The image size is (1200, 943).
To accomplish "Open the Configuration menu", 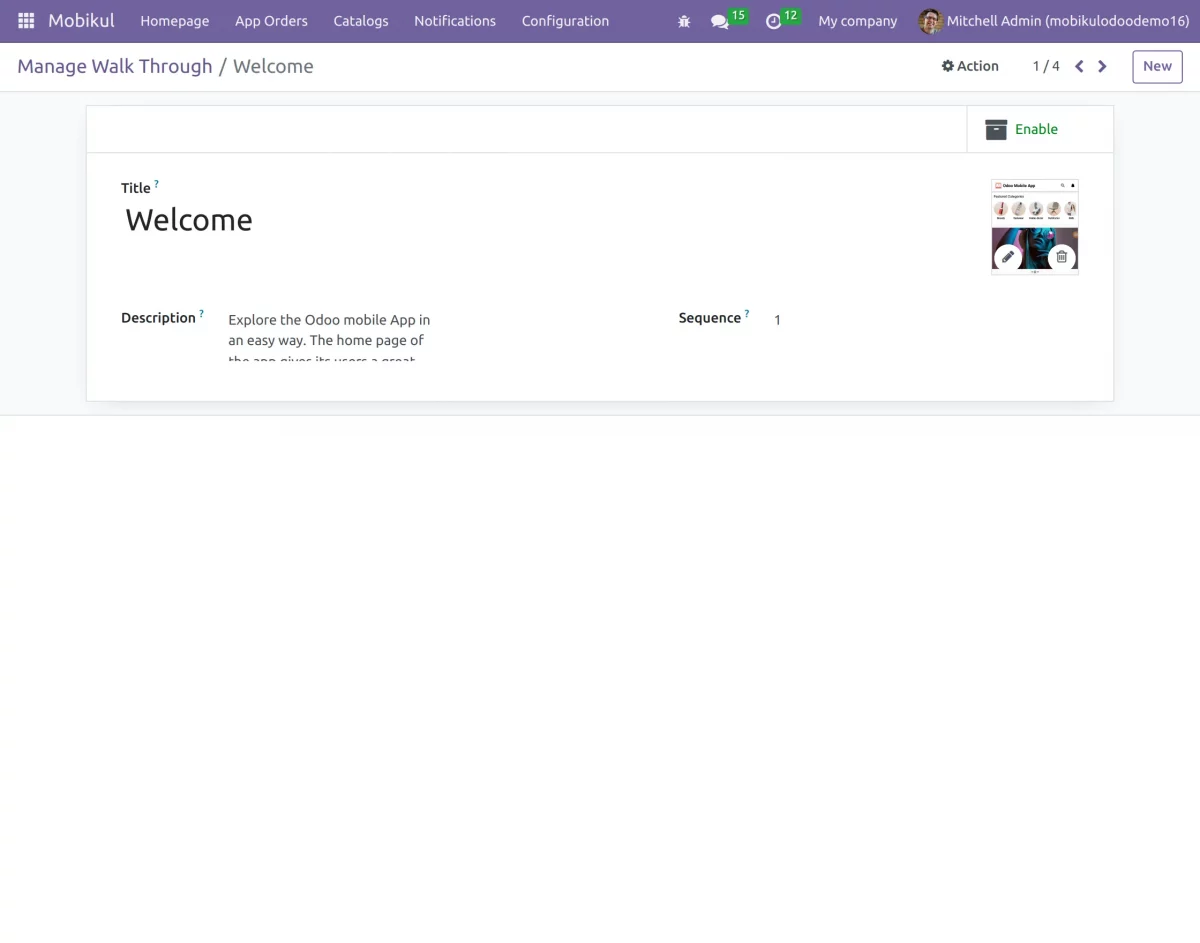I will click(565, 21).
